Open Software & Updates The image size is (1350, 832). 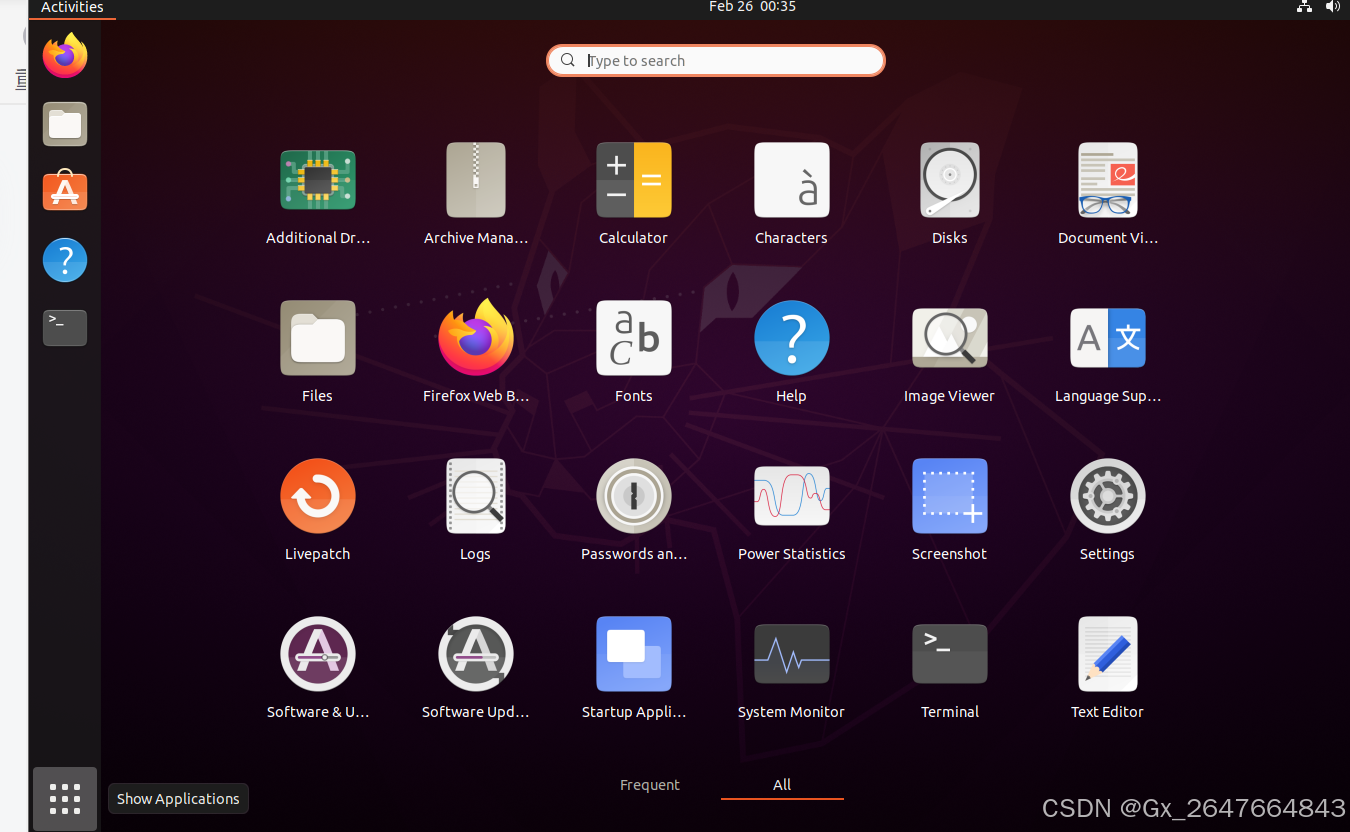point(318,654)
